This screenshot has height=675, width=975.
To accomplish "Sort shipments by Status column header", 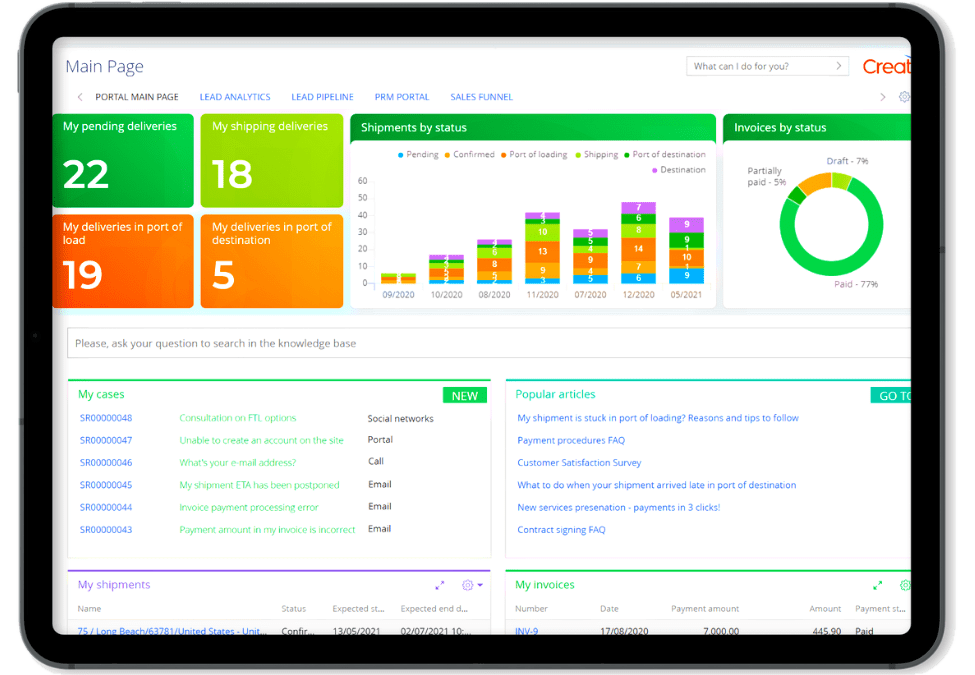I will 293,608.
